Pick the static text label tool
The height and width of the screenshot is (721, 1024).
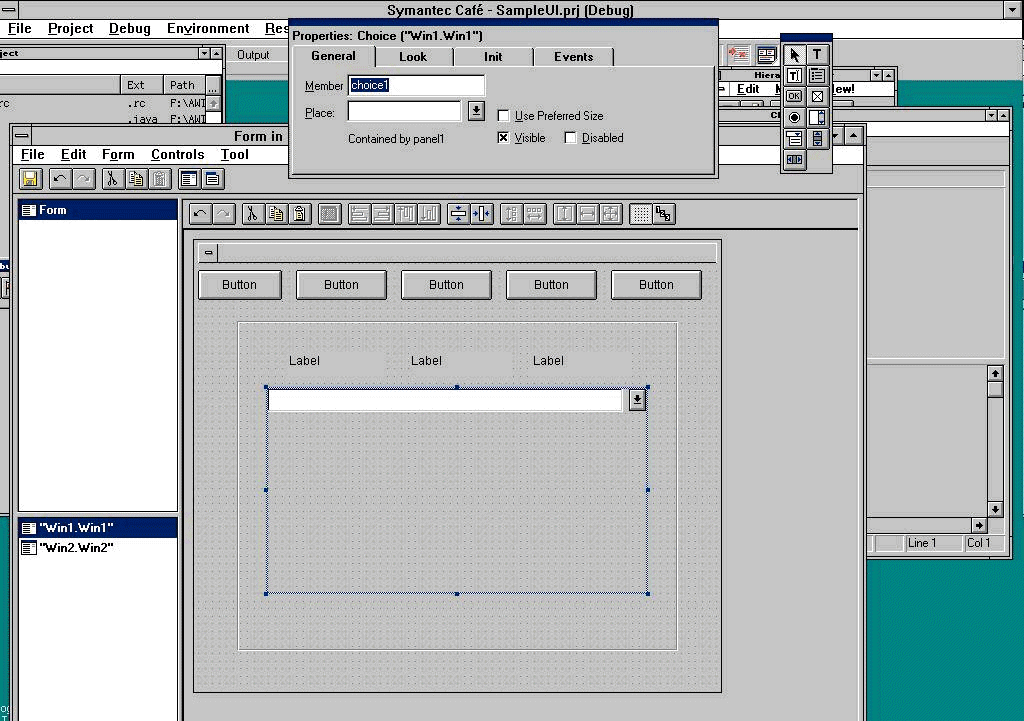[817, 55]
